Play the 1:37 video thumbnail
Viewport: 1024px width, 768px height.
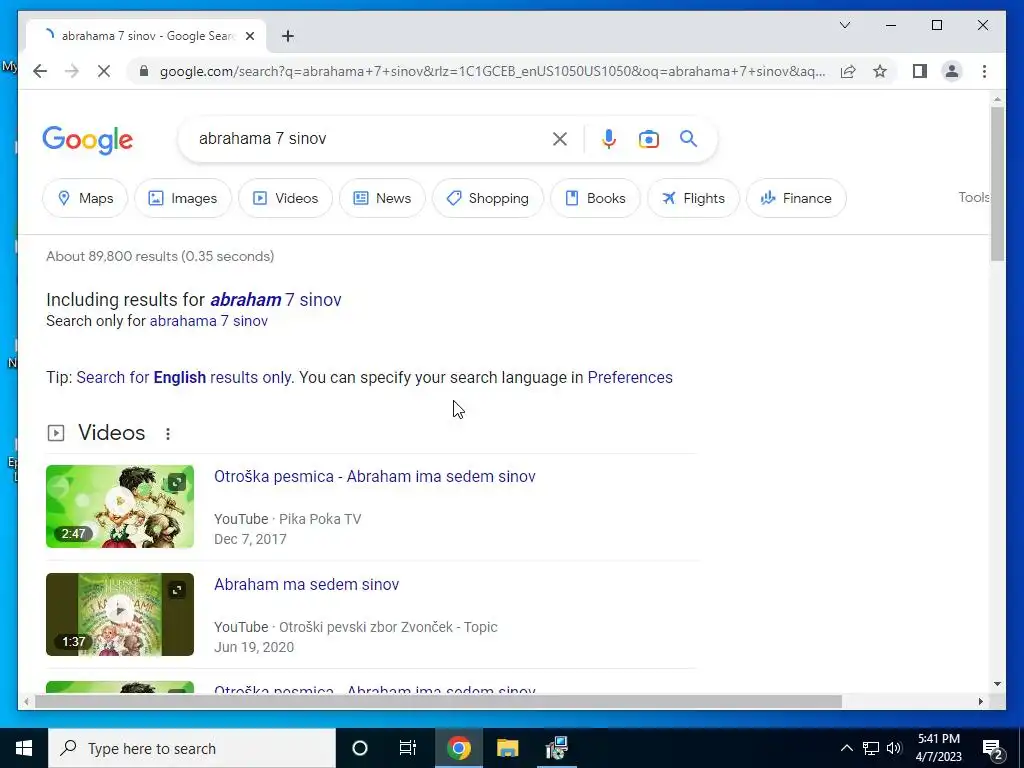point(120,614)
